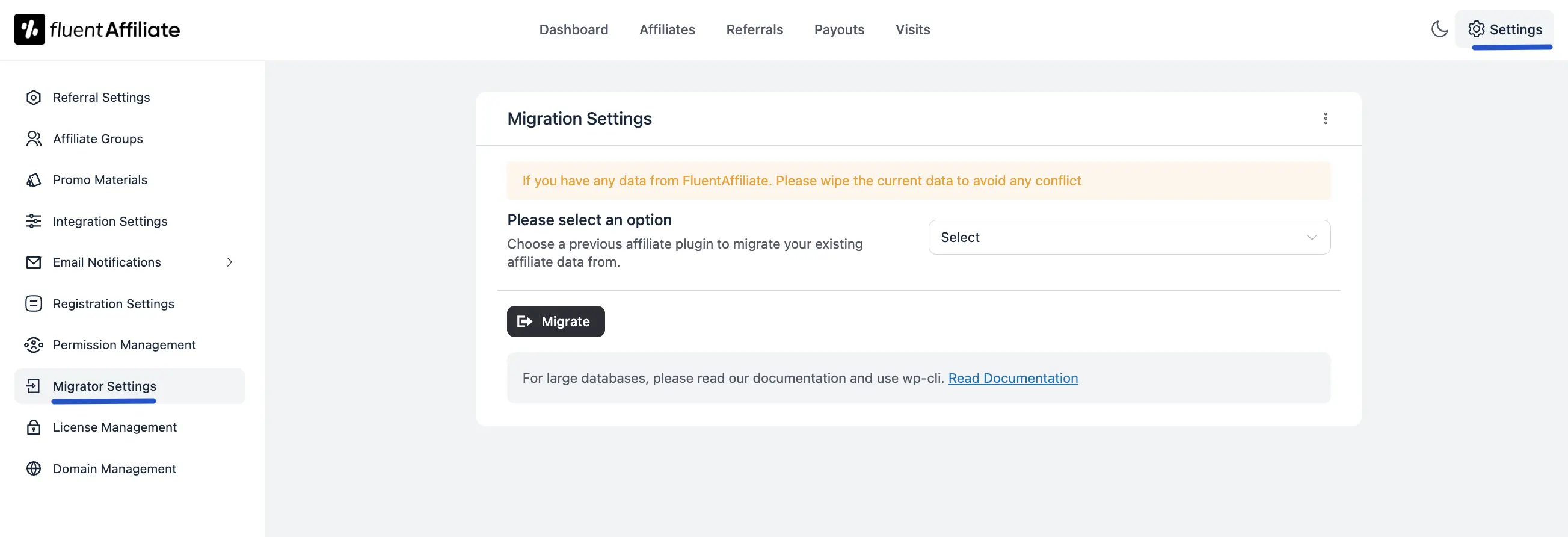Viewport: 1568px width, 537px height.
Task: Click the Domain Management globe icon
Action: (x=34, y=469)
